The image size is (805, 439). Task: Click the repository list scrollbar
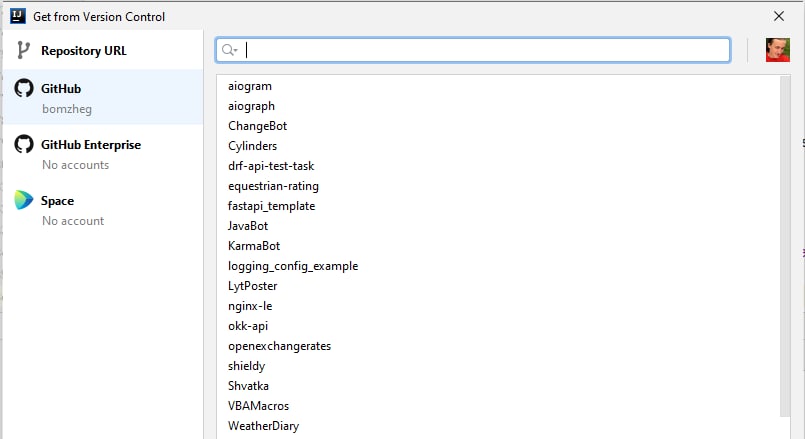784,246
